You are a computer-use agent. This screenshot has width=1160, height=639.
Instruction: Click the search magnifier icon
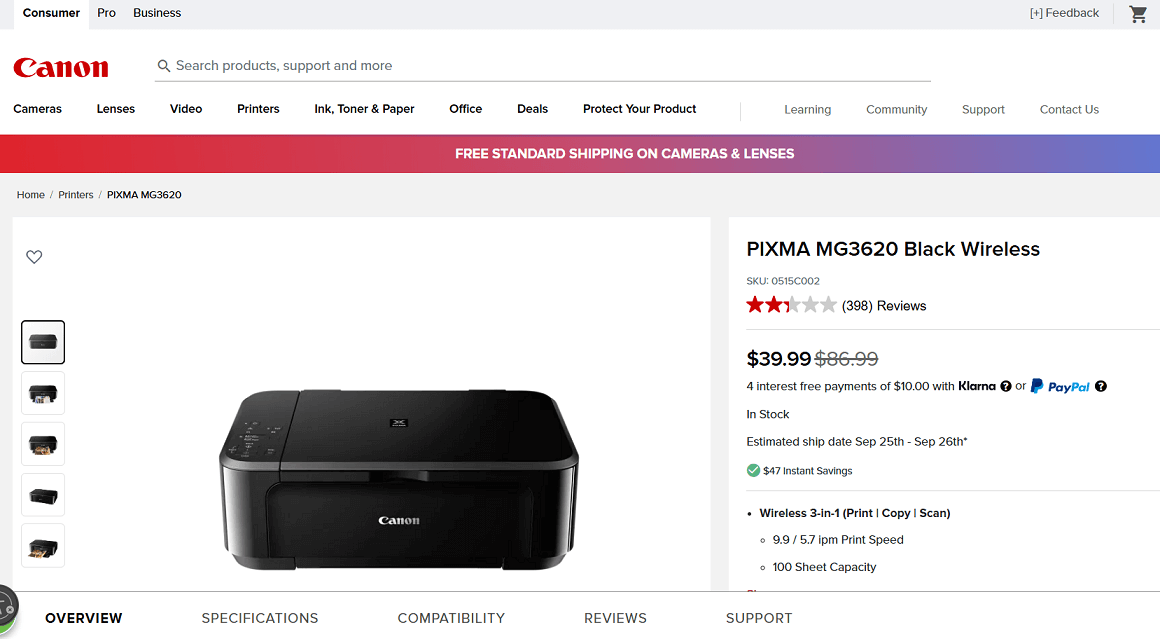pos(163,65)
